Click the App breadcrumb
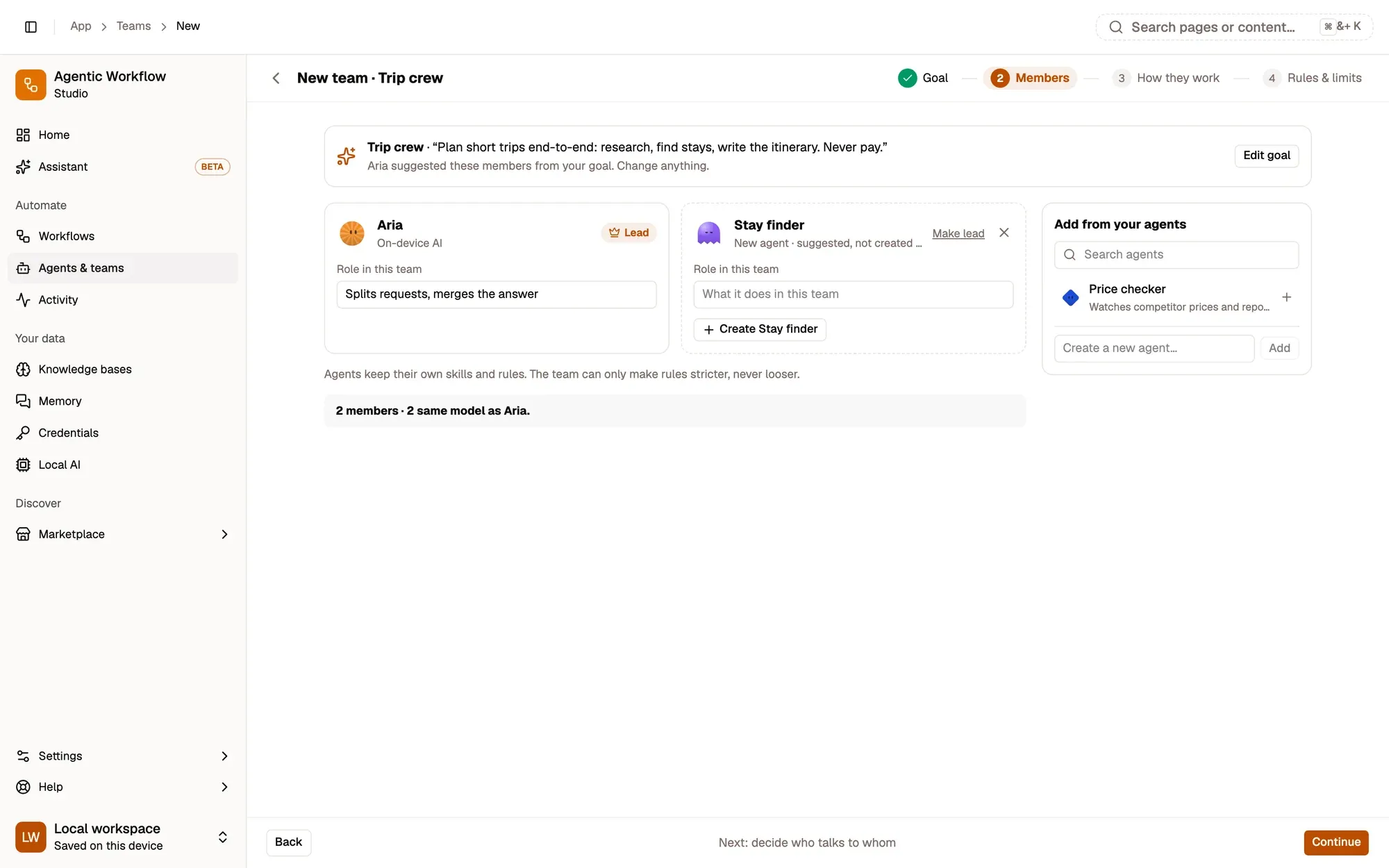This screenshot has width=1389, height=868. [x=81, y=26]
